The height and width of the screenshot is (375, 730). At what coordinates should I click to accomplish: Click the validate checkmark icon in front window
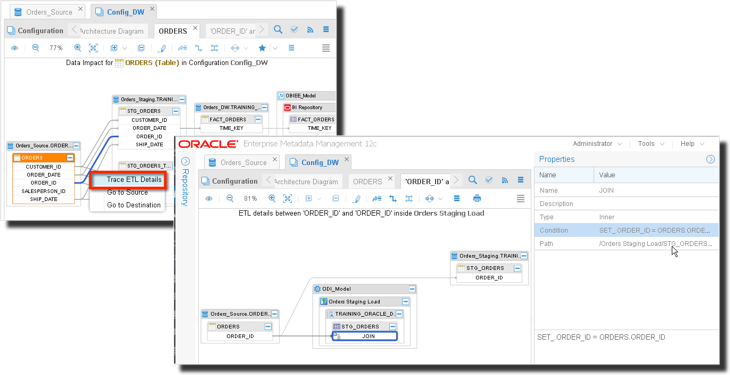pyautogui.click(x=489, y=180)
